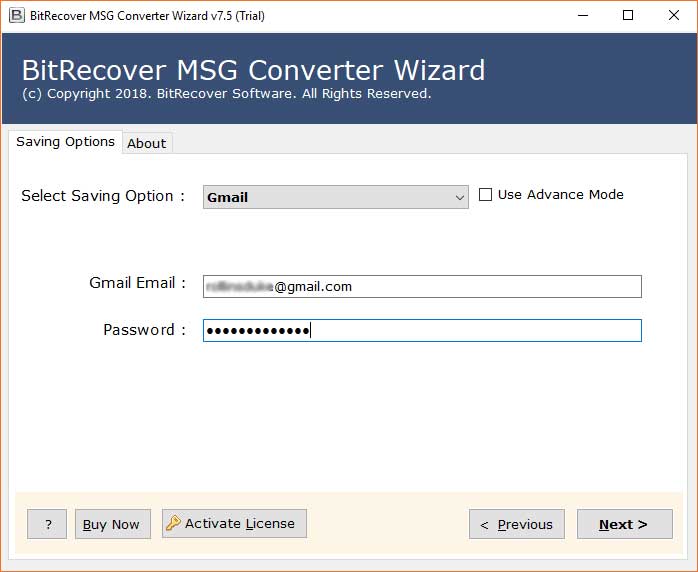Open help with the ? button

pyautogui.click(x=47, y=524)
